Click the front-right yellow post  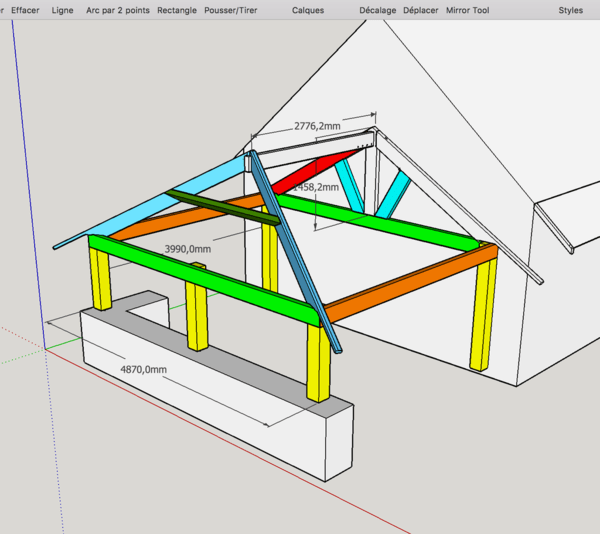click(x=318, y=361)
